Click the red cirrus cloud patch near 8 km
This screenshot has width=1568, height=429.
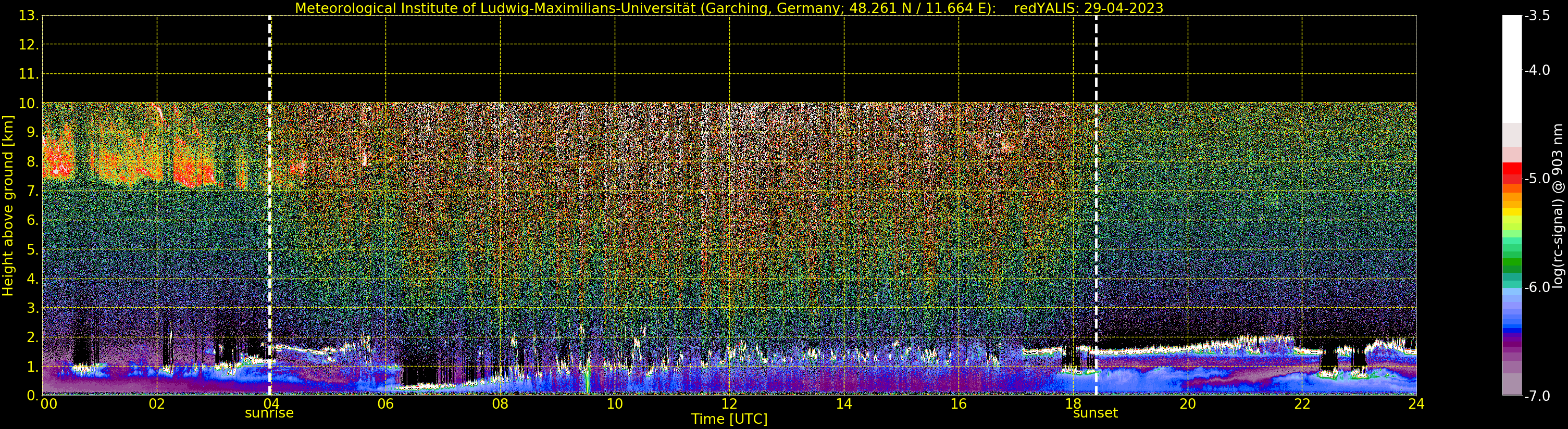tap(58, 158)
